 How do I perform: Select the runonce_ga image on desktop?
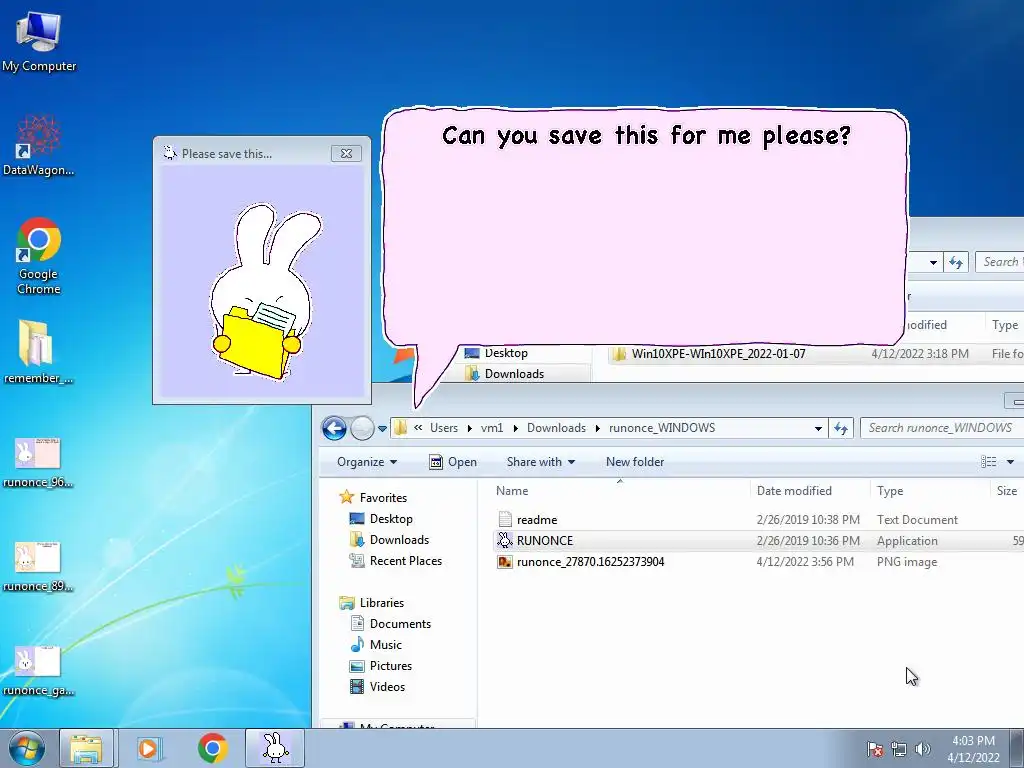[x=38, y=671]
